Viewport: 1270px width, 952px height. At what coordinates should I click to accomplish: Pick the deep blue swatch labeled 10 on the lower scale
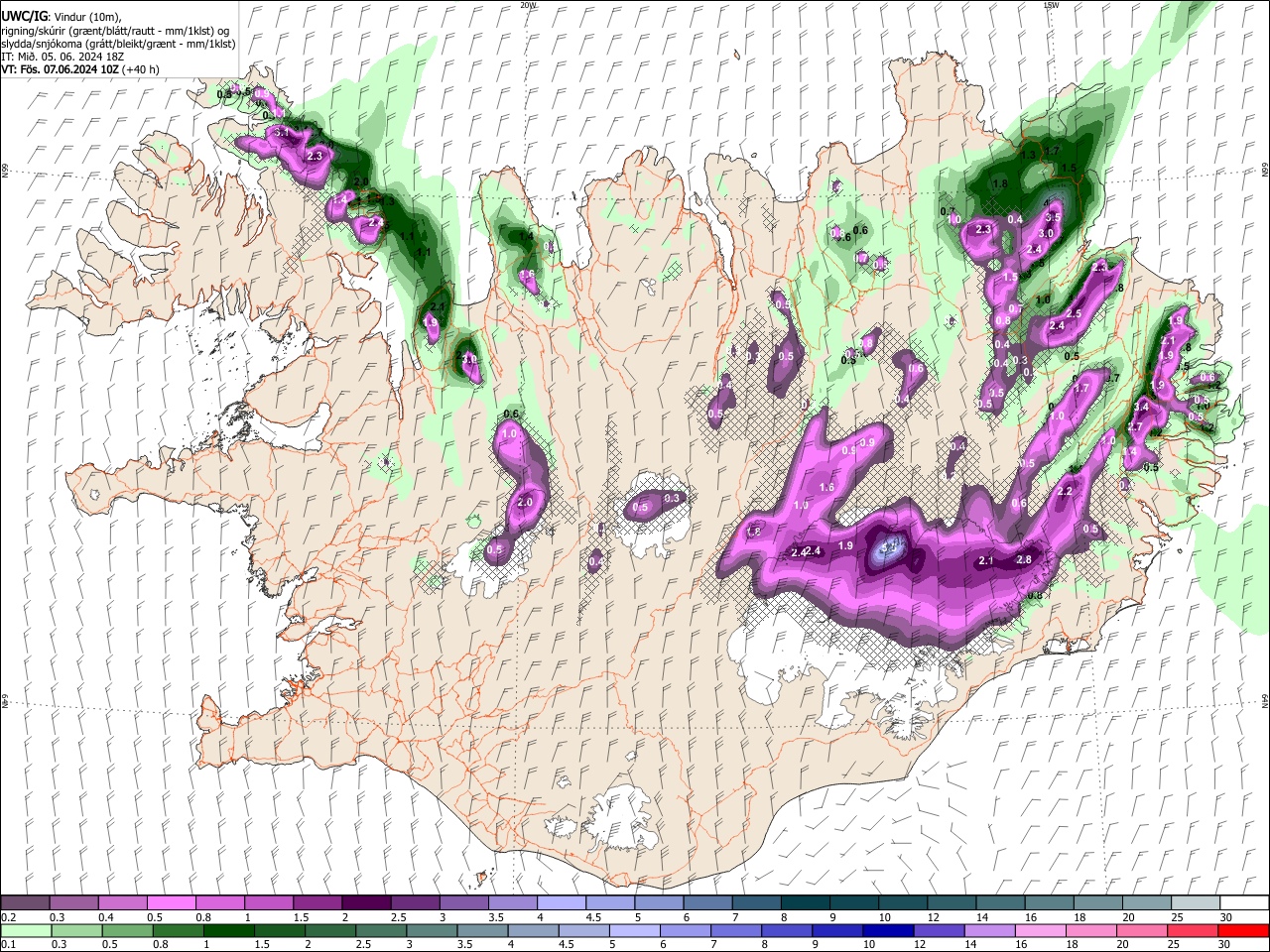(x=888, y=930)
